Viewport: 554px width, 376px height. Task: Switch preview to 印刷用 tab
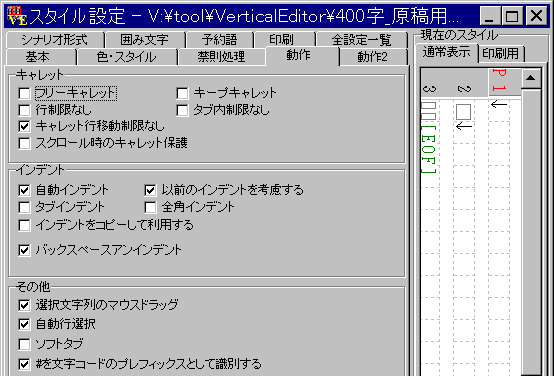pos(501,54)
